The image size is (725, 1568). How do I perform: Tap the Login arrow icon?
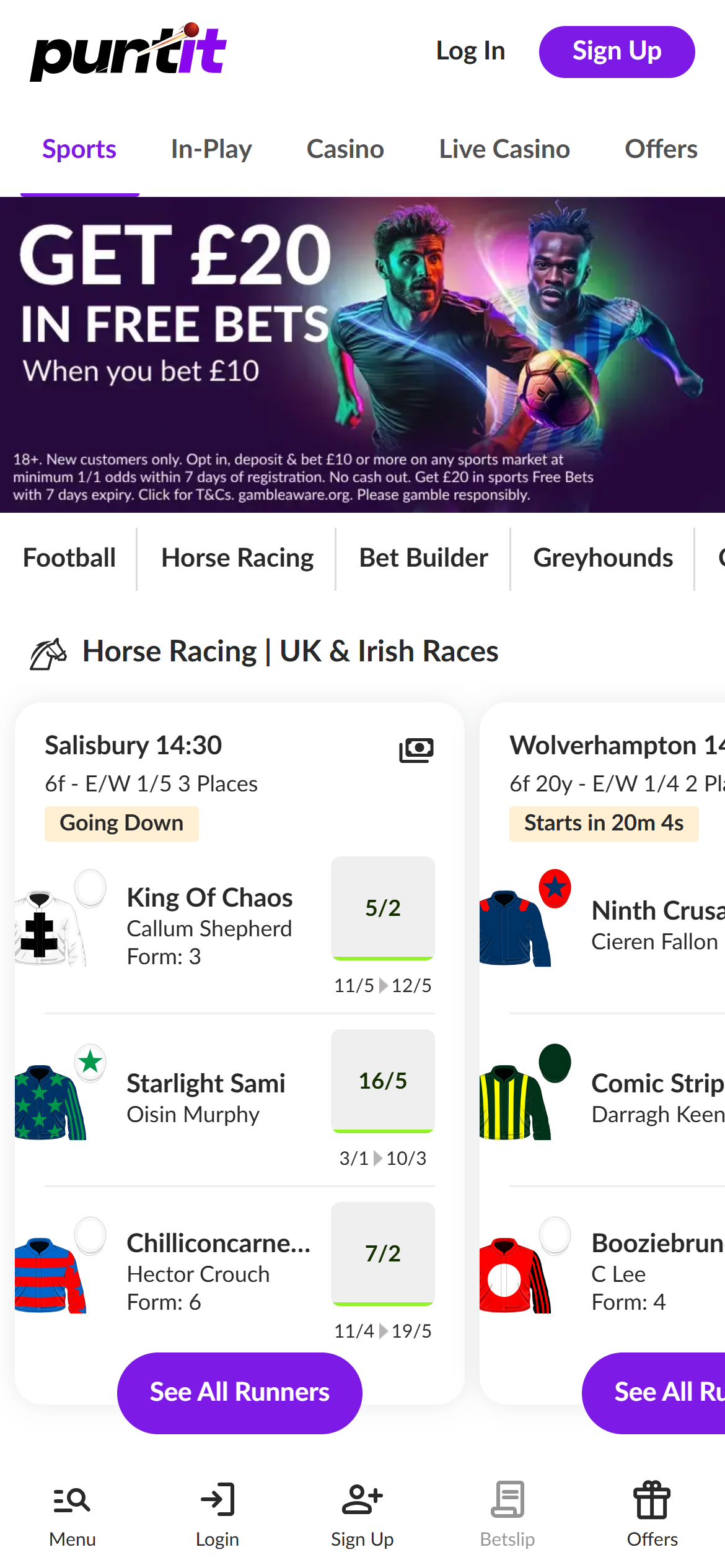(217, 1500)
